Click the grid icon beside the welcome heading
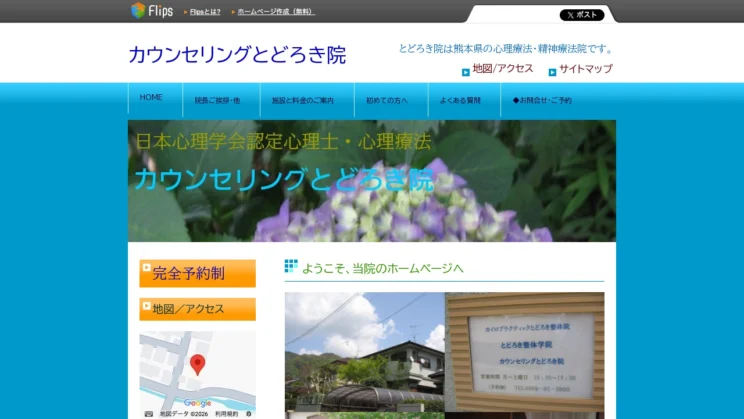The width and height of the screenshot is (744, 419). [291, 266]
